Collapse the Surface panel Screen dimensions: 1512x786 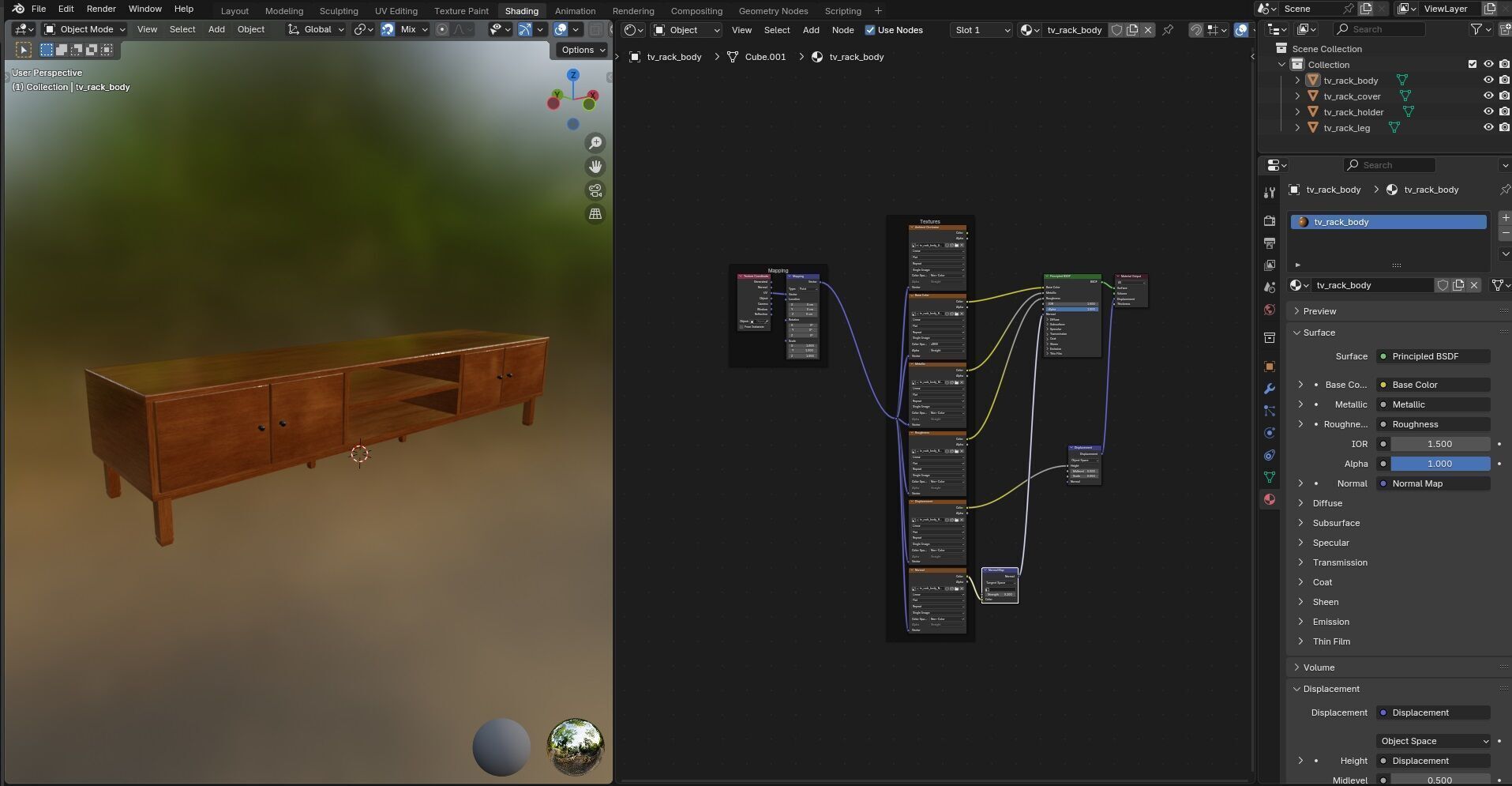pos(1319,333)
